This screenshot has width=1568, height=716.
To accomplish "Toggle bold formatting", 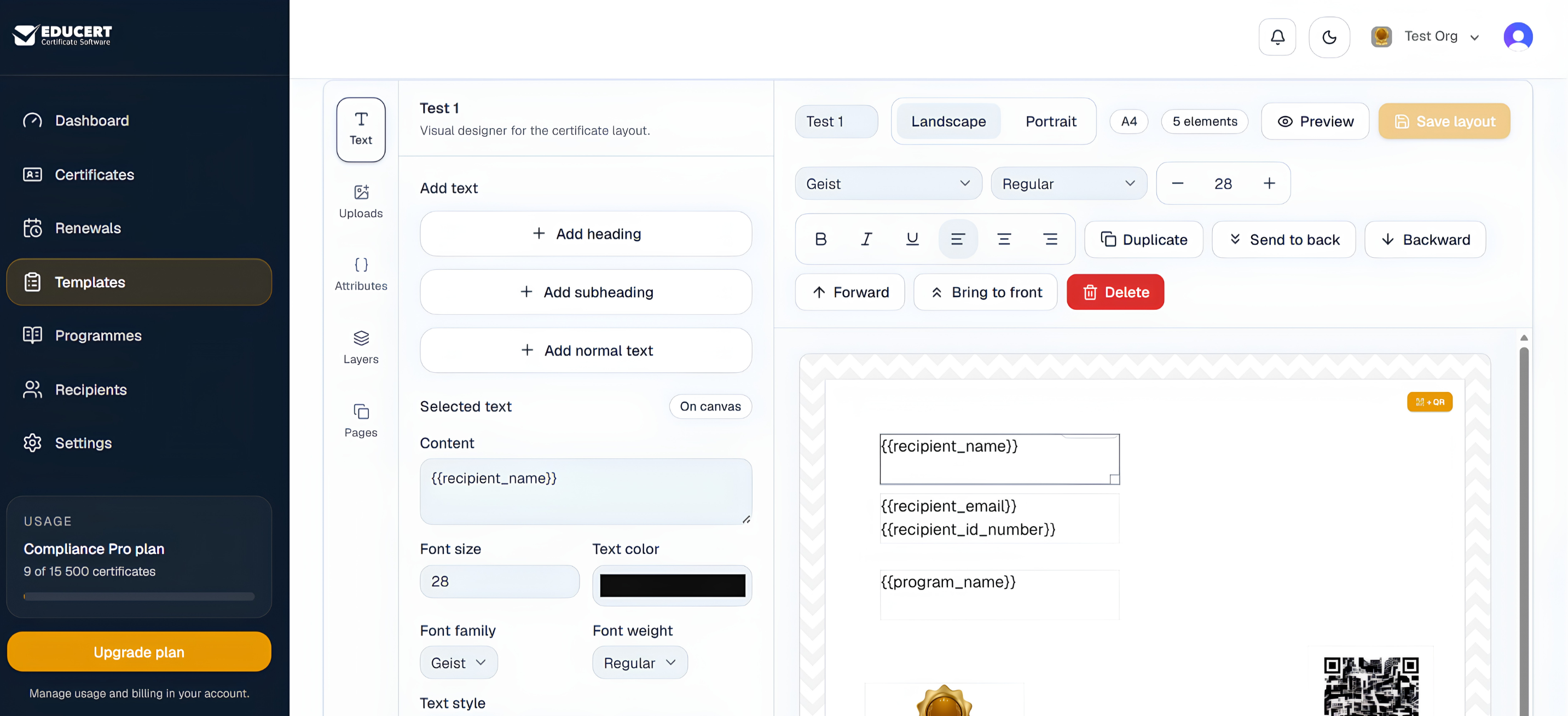I will [820, 239].
